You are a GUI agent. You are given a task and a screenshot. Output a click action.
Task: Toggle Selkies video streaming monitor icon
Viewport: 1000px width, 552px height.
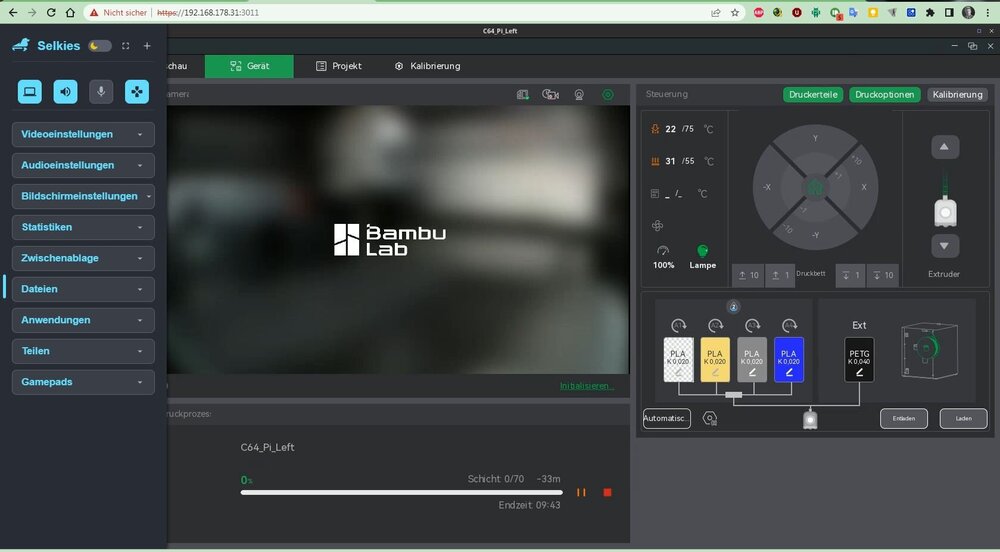29,92
